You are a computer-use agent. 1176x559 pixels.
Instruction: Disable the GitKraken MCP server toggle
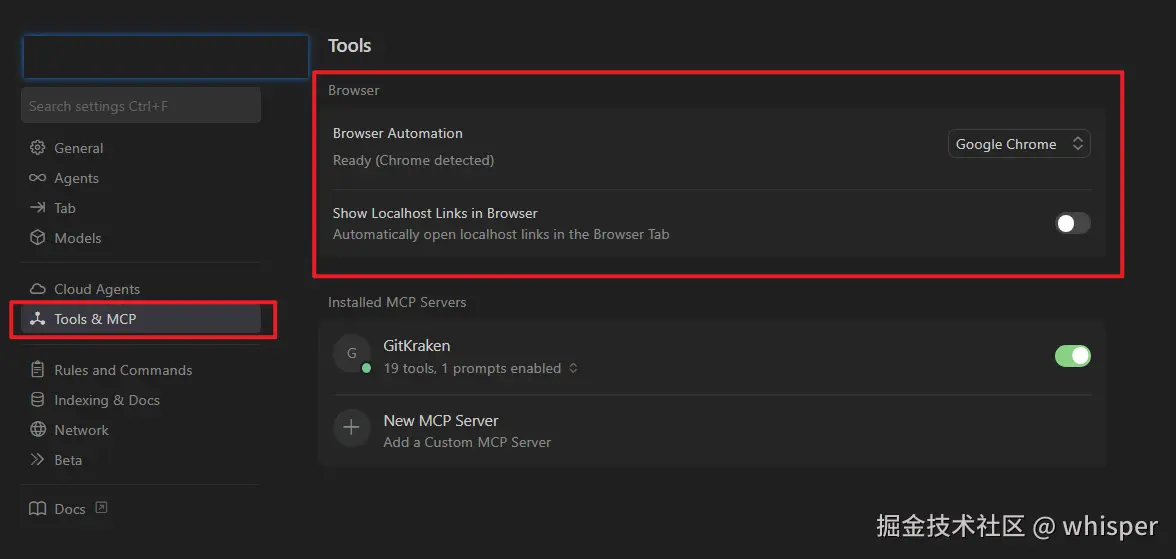point(1072,356)
